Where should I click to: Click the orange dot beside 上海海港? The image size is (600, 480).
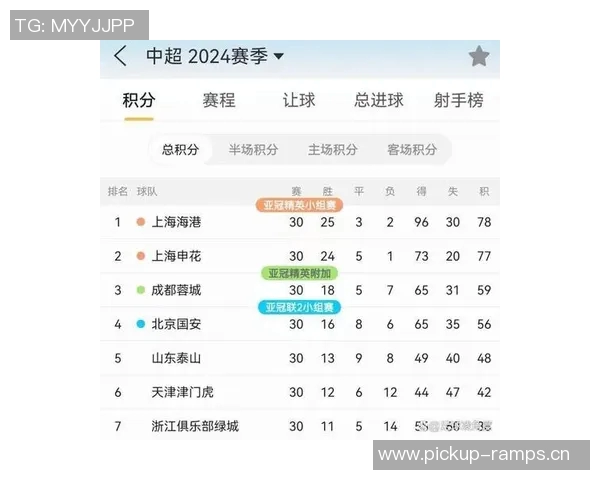pyautogui.click(x=141, y=222)
